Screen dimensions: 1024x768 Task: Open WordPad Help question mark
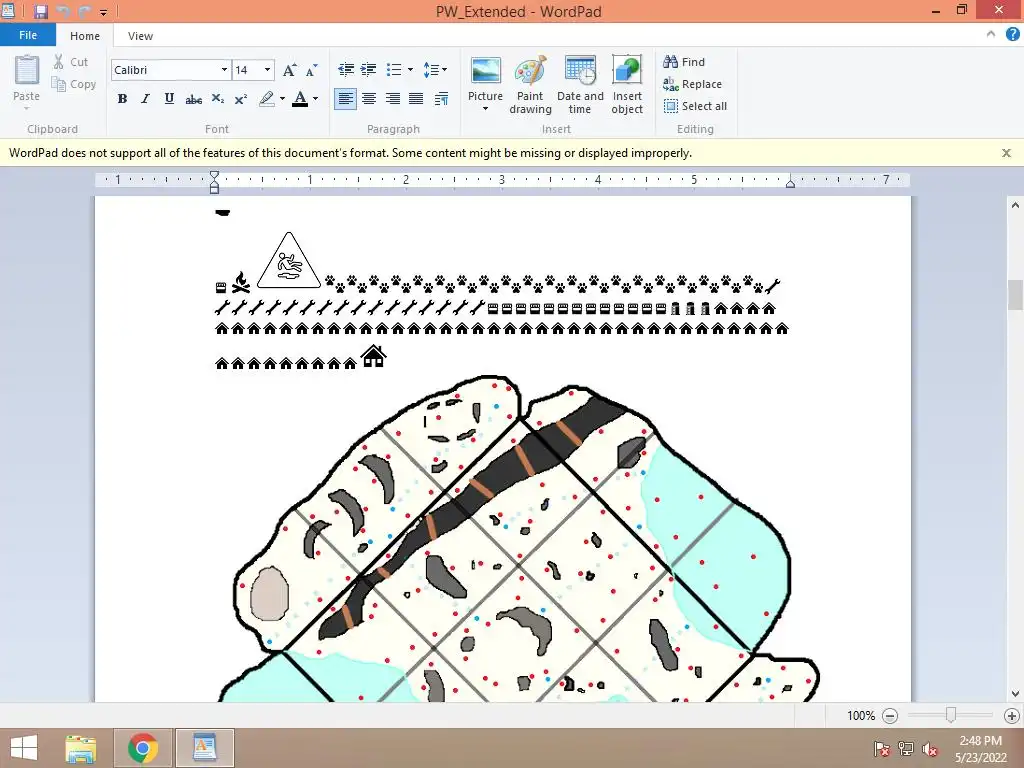[x=1012, y=35]
